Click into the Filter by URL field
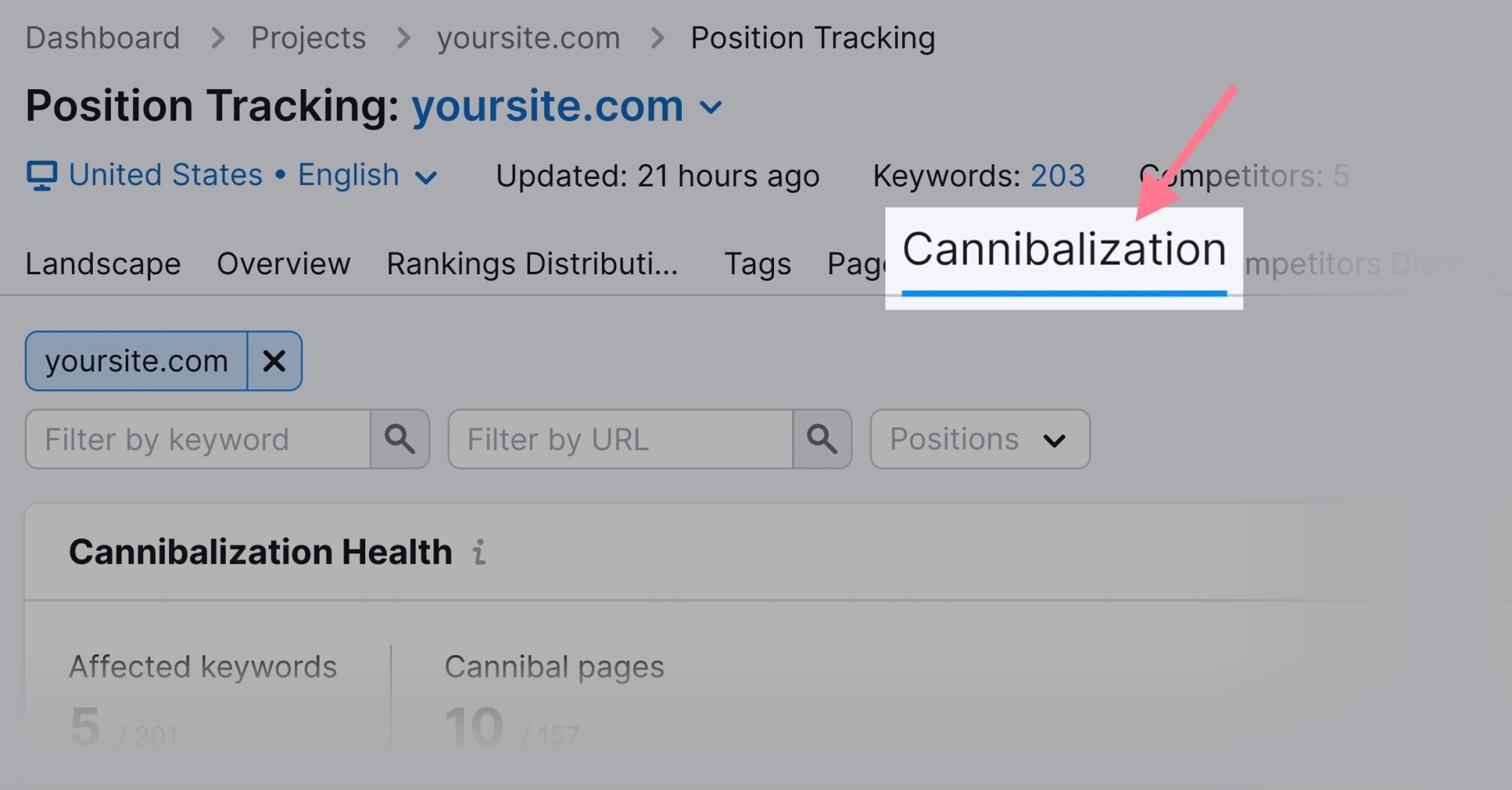This screenshot has width=1512, height=790. pos(621,439)
